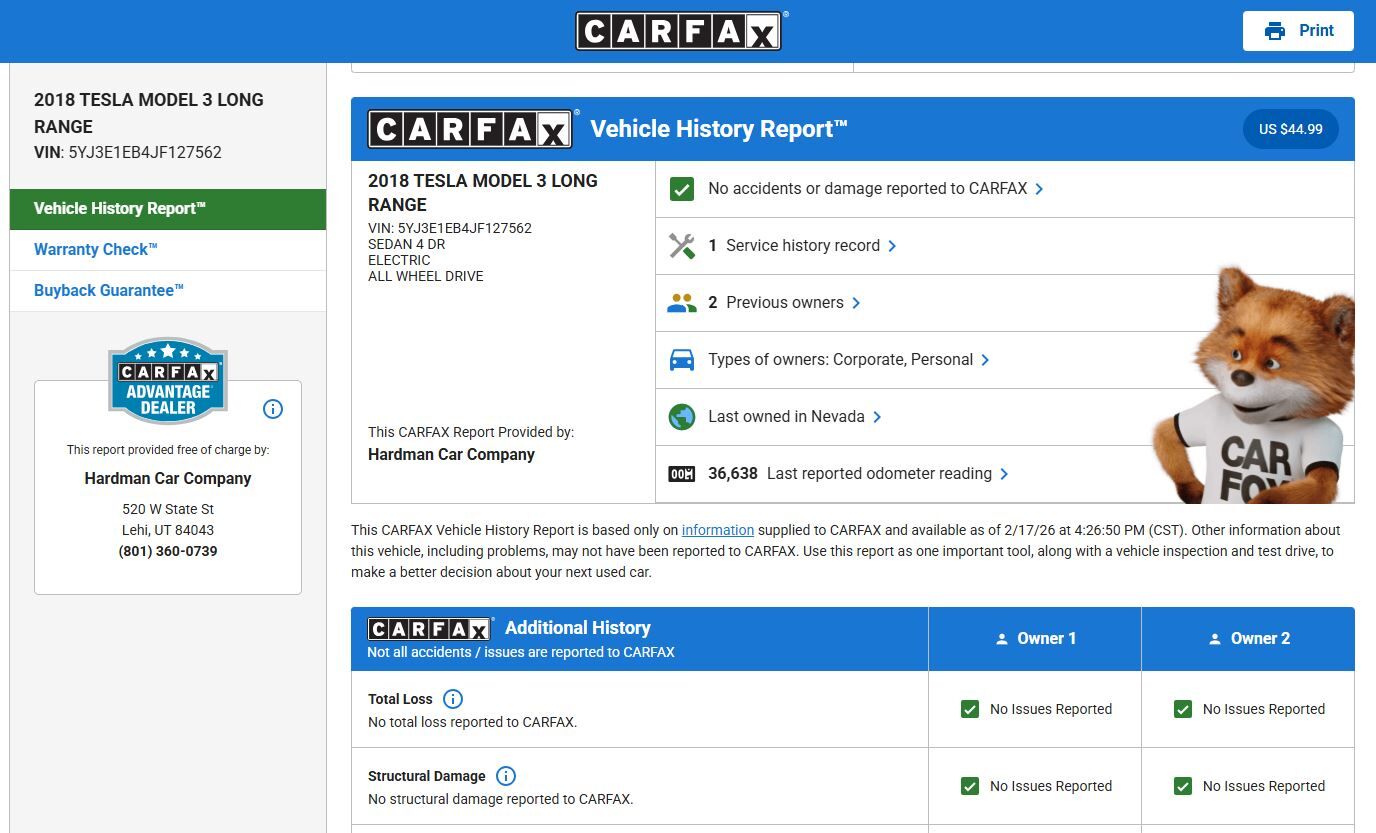Click the car icon for owner types
The image size is (1376, 833).
pos(682,360)
